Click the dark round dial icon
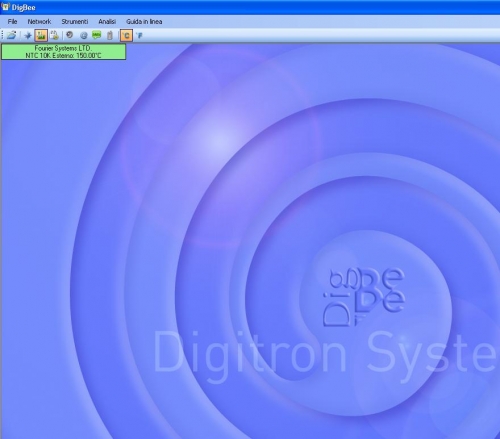 coord(70,35)
